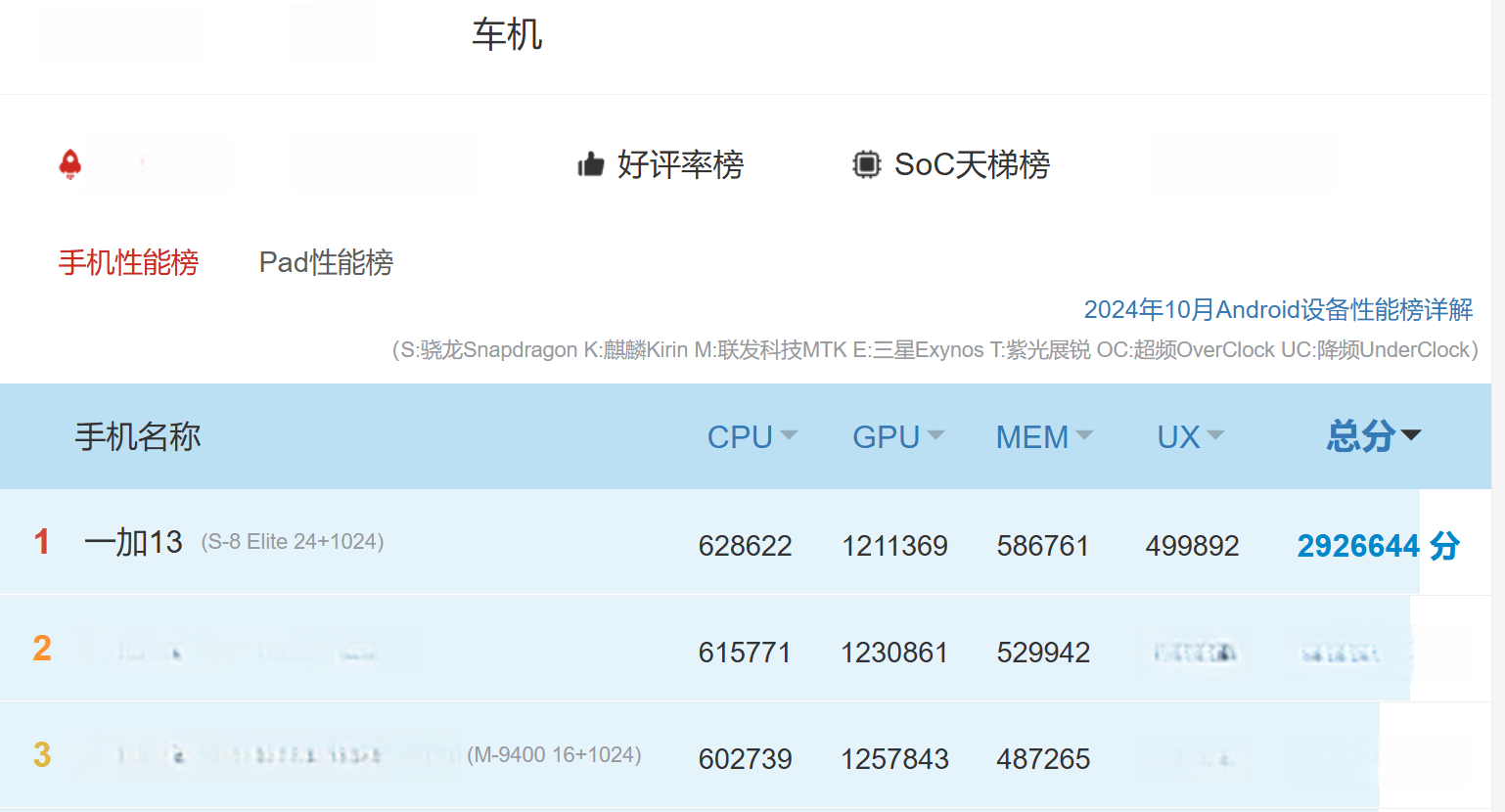1505x812 pixels.
Task: Click UX score 499892
Action: 1193,546
